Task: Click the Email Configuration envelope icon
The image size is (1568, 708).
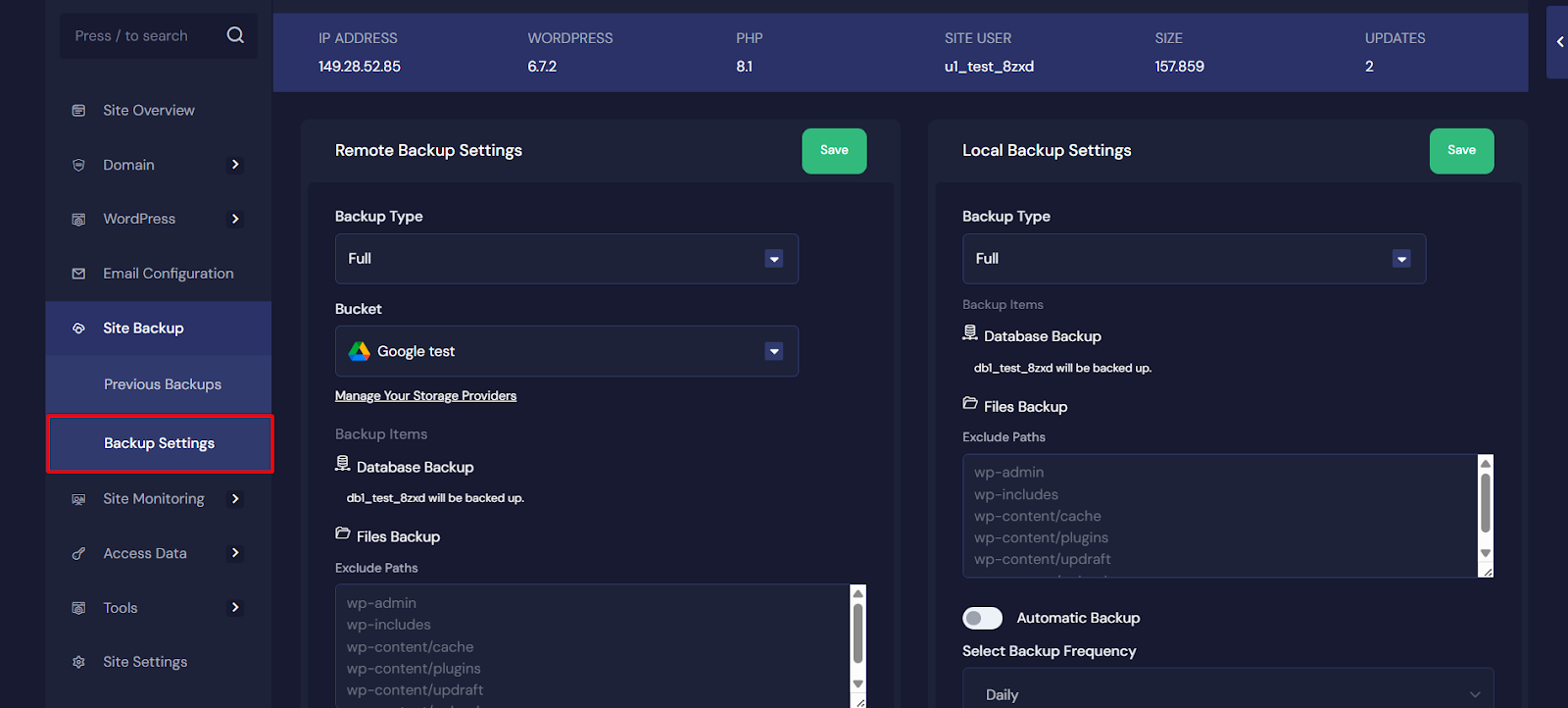Action: point(78,274)
